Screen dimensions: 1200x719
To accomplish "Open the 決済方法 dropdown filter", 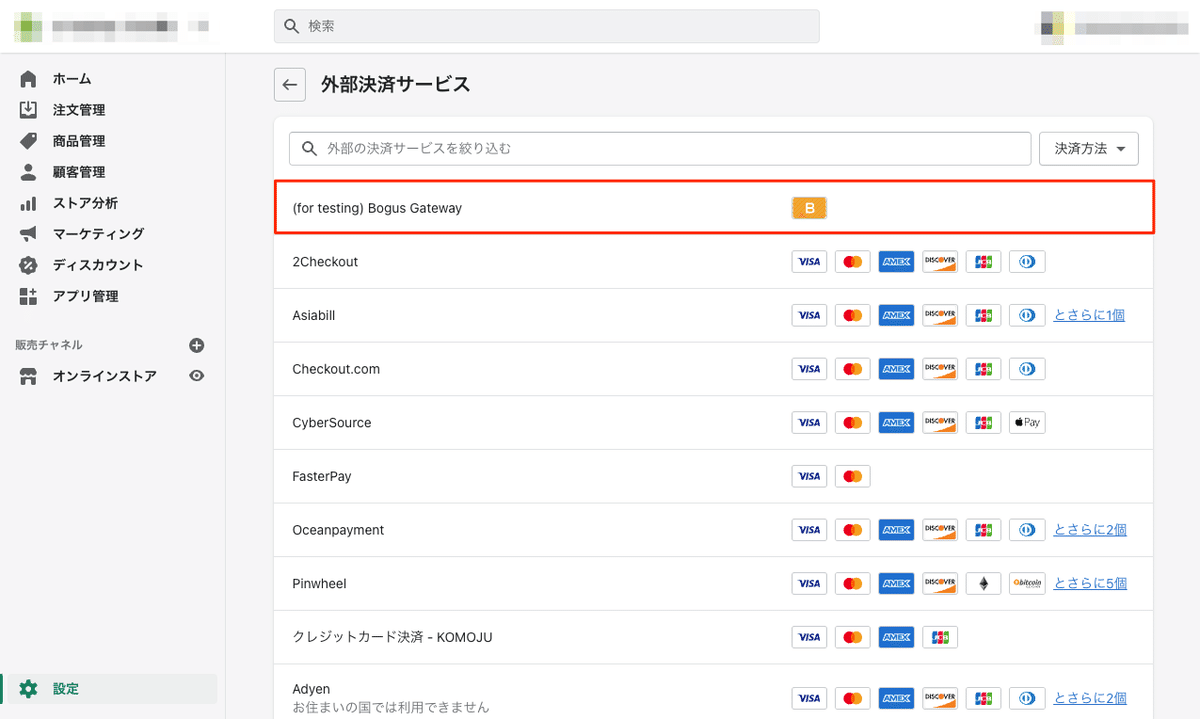I will [1089, 148].
